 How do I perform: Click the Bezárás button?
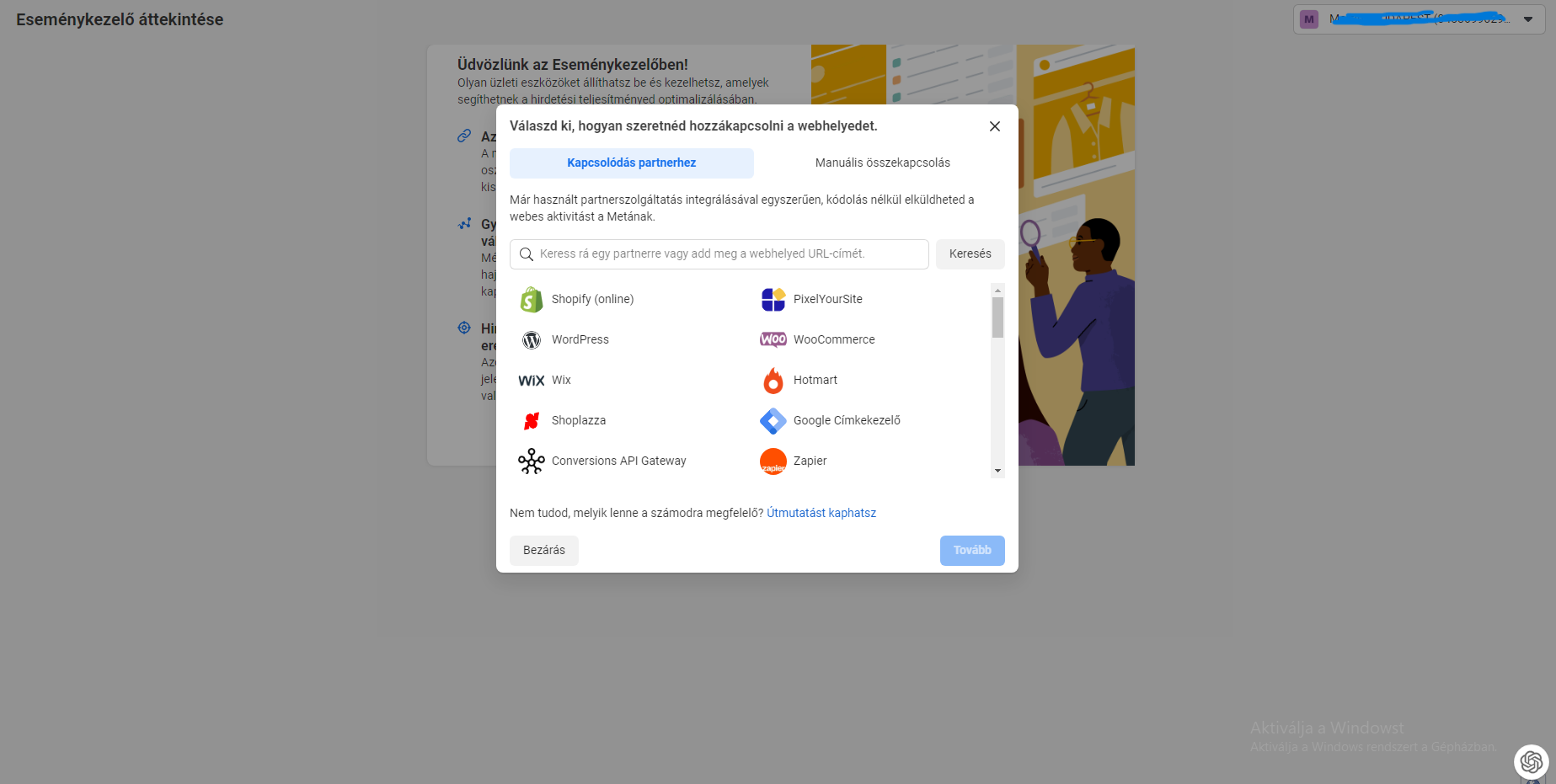(544, 551)
